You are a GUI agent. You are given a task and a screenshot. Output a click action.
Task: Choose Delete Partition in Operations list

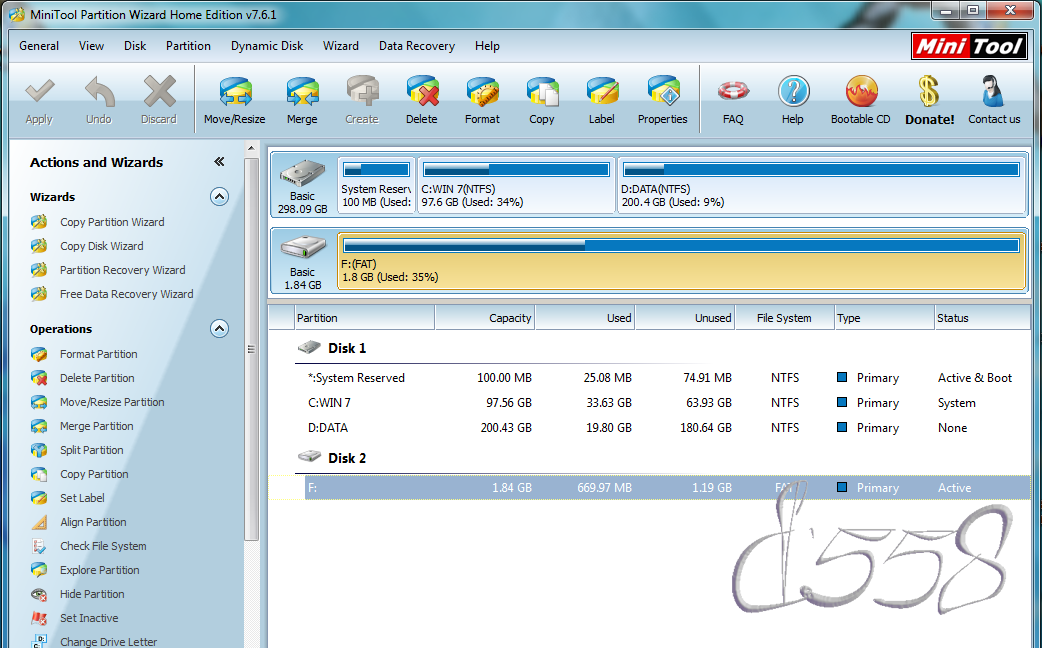pos(97,378)
